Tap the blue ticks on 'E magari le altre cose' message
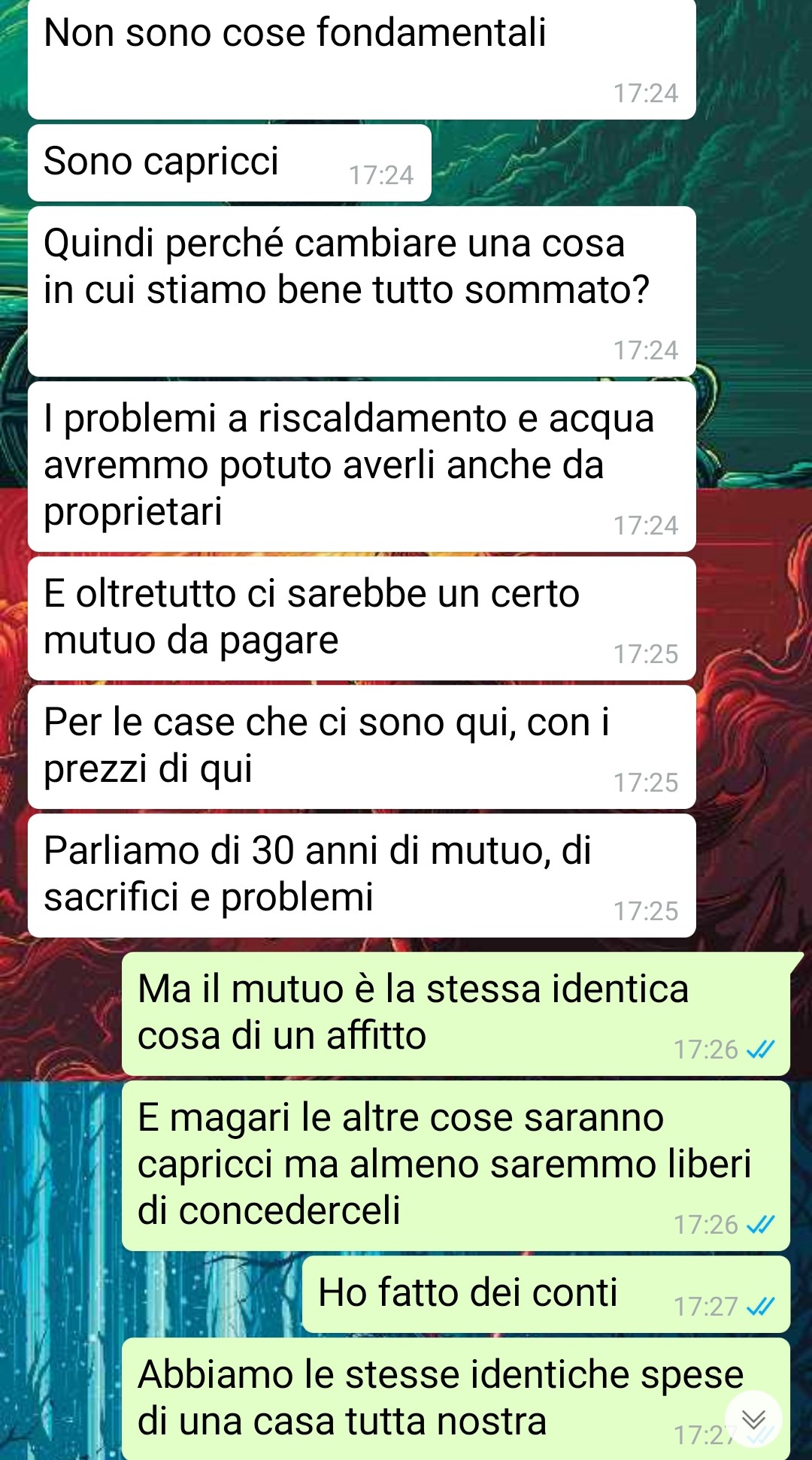This screenshot has height=1460, width=812. (x=760, y=1225)
